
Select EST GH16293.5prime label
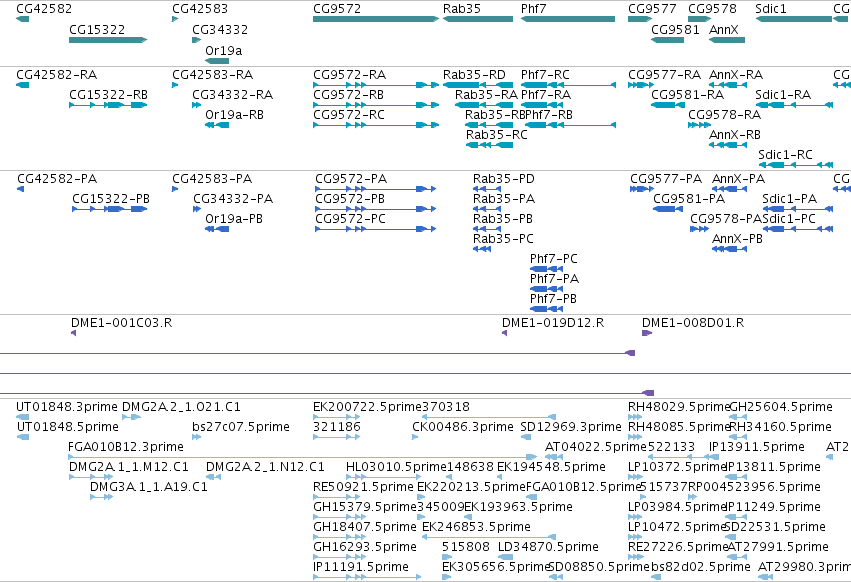(x=365, y=547)
